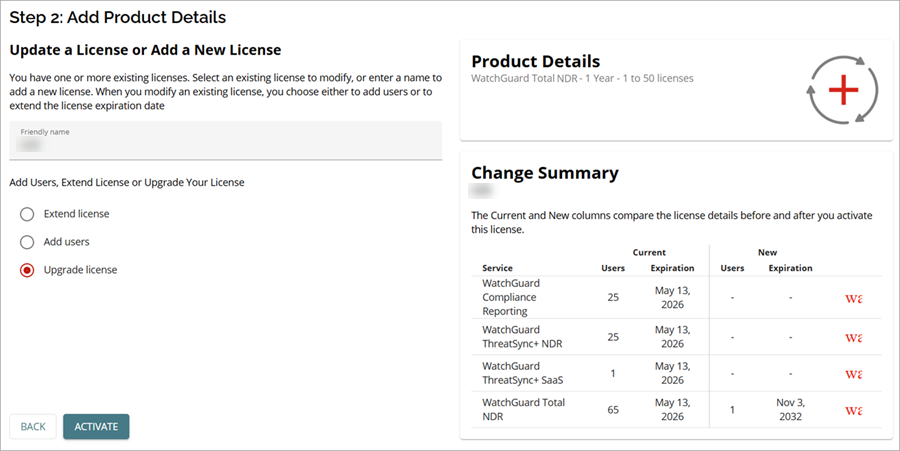Image resolution: width=900 pixels, height=451 pixels.
Task: Click the Product Details heading
Action: 536,61
